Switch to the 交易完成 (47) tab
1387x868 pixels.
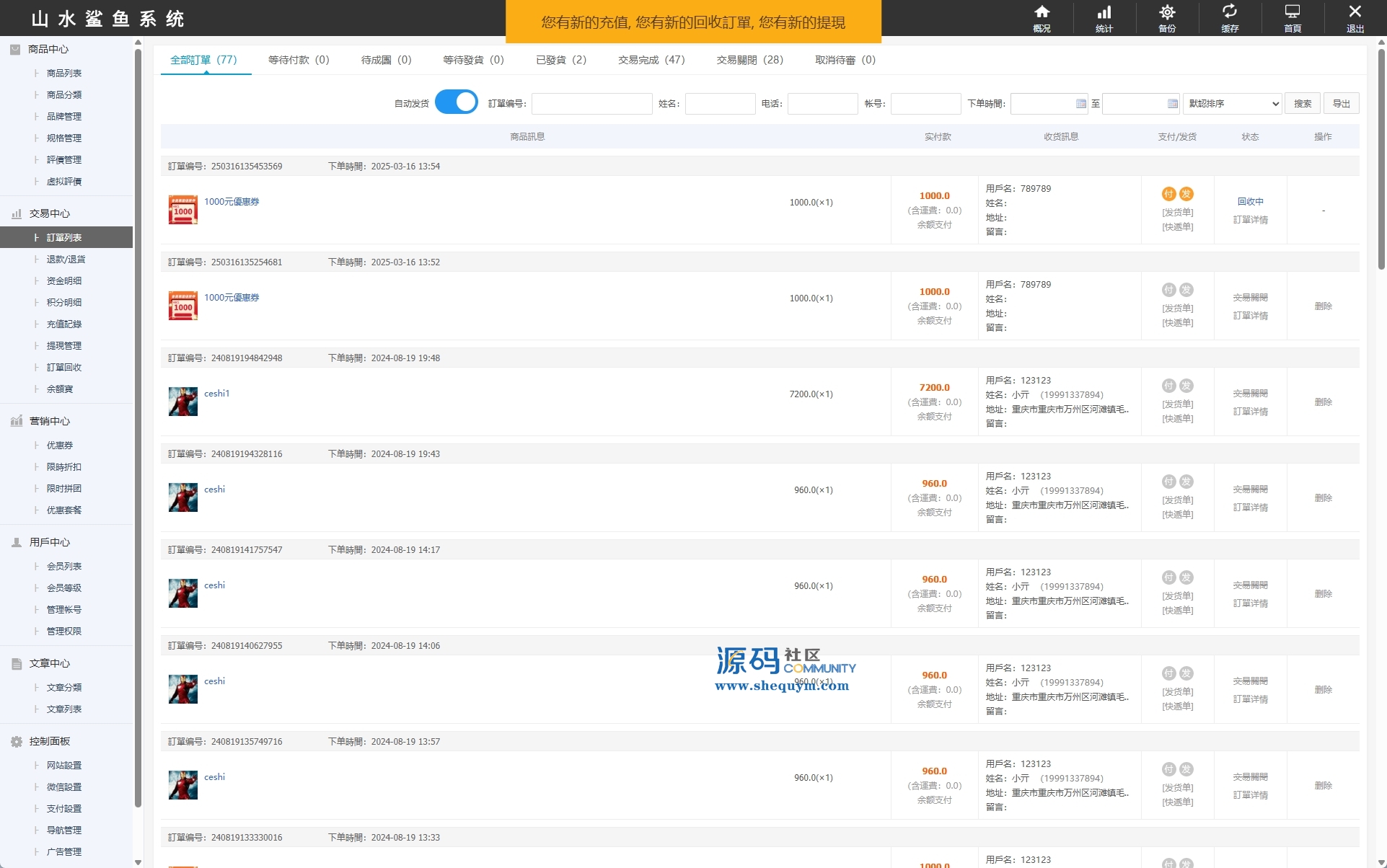[x=651, y=60]
